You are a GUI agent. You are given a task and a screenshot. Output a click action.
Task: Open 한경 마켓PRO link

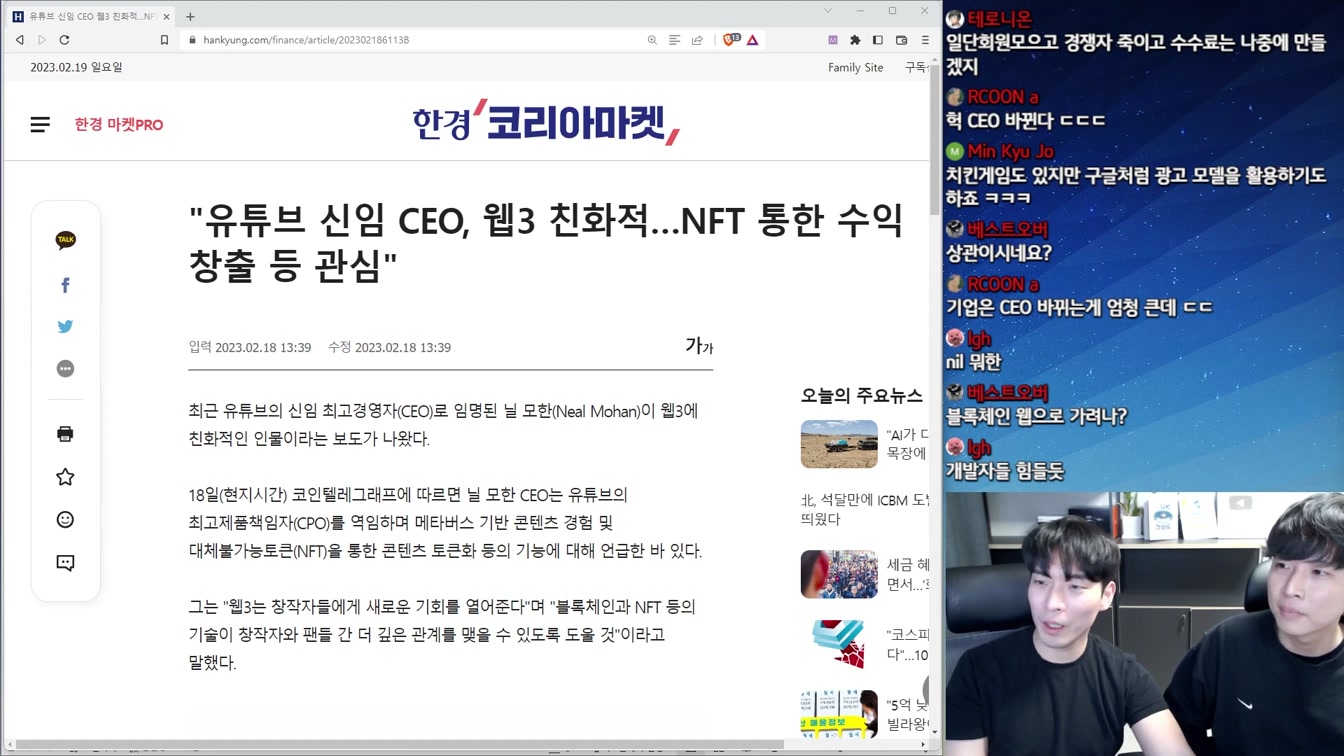[x=119, y=124]
